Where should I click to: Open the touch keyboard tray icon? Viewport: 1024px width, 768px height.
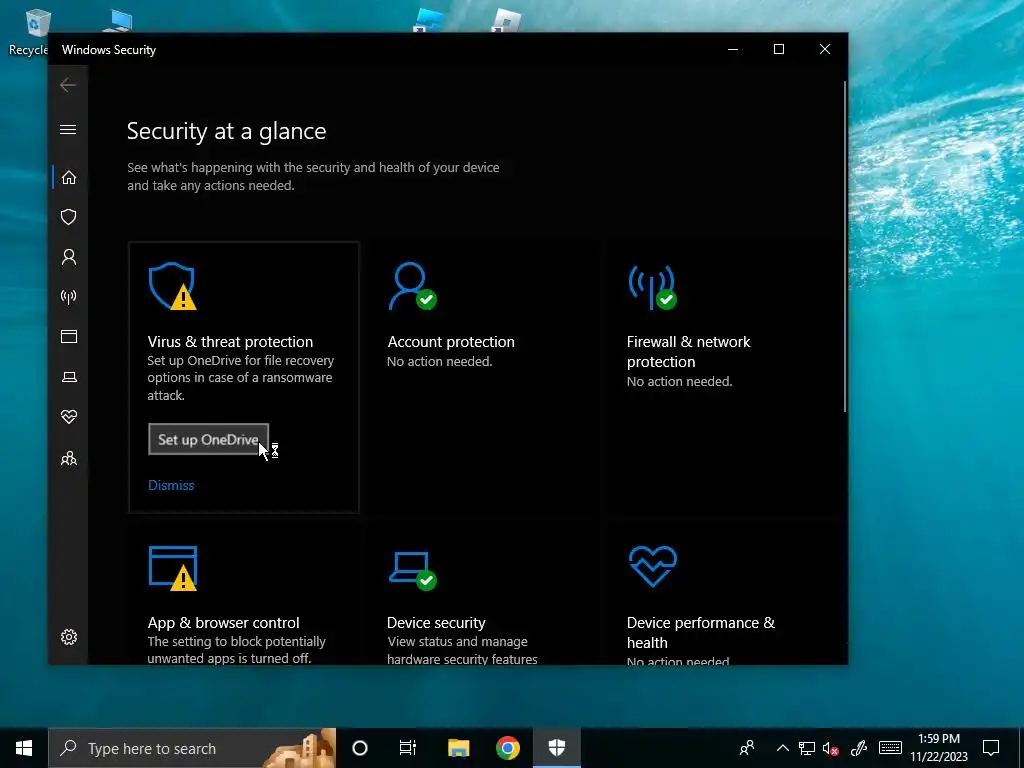coord(890,748)
